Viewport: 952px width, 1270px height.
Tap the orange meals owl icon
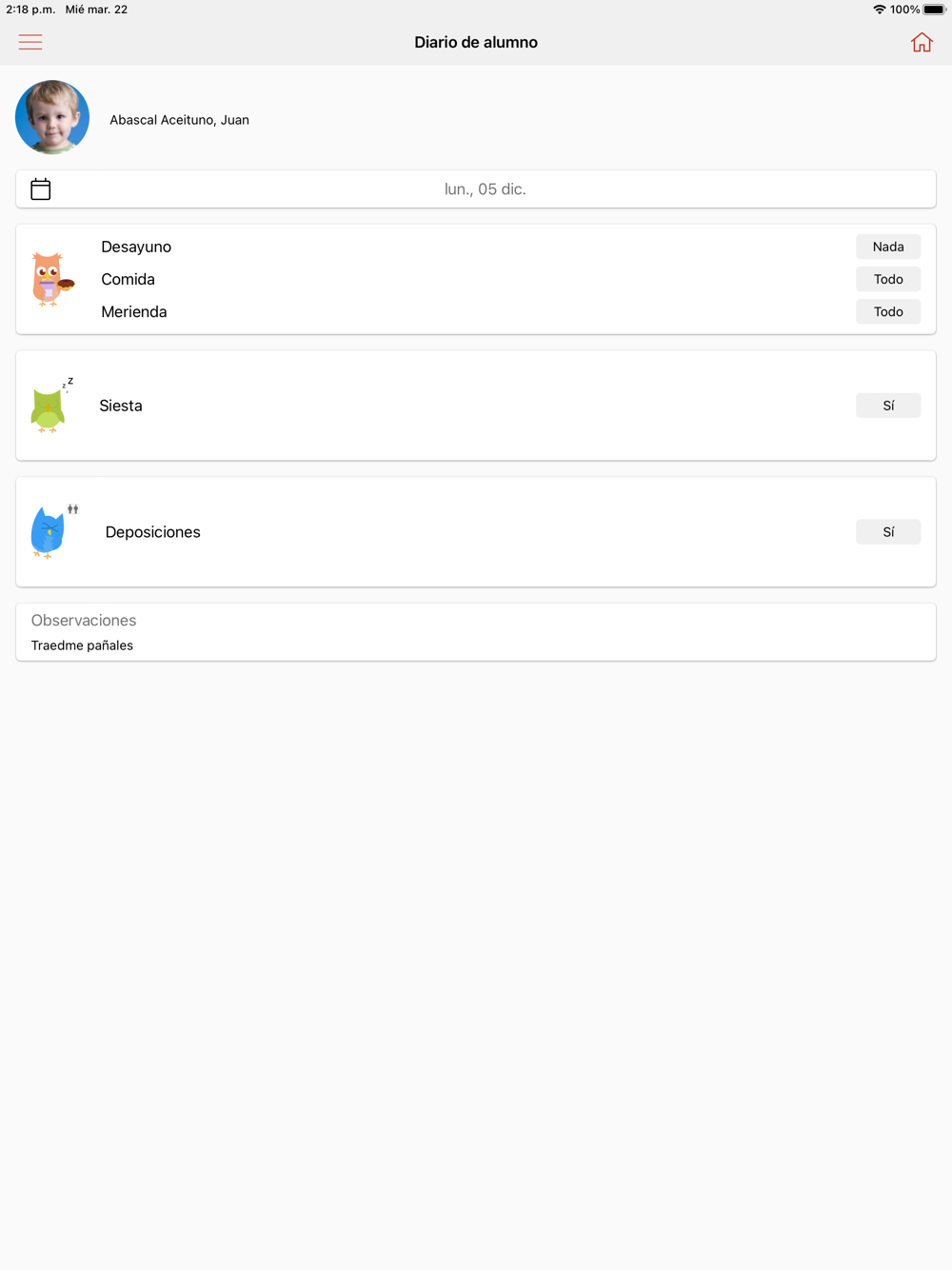coord(52,279)
